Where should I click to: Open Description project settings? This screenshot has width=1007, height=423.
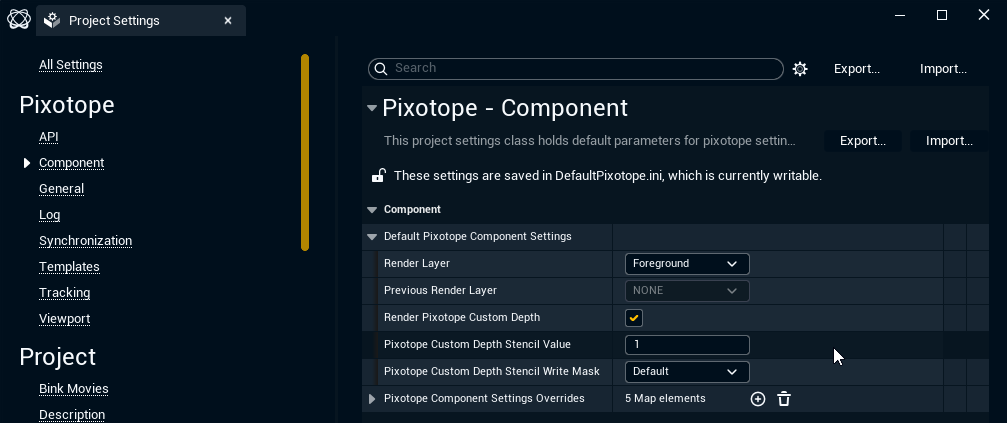pos(72,415)
